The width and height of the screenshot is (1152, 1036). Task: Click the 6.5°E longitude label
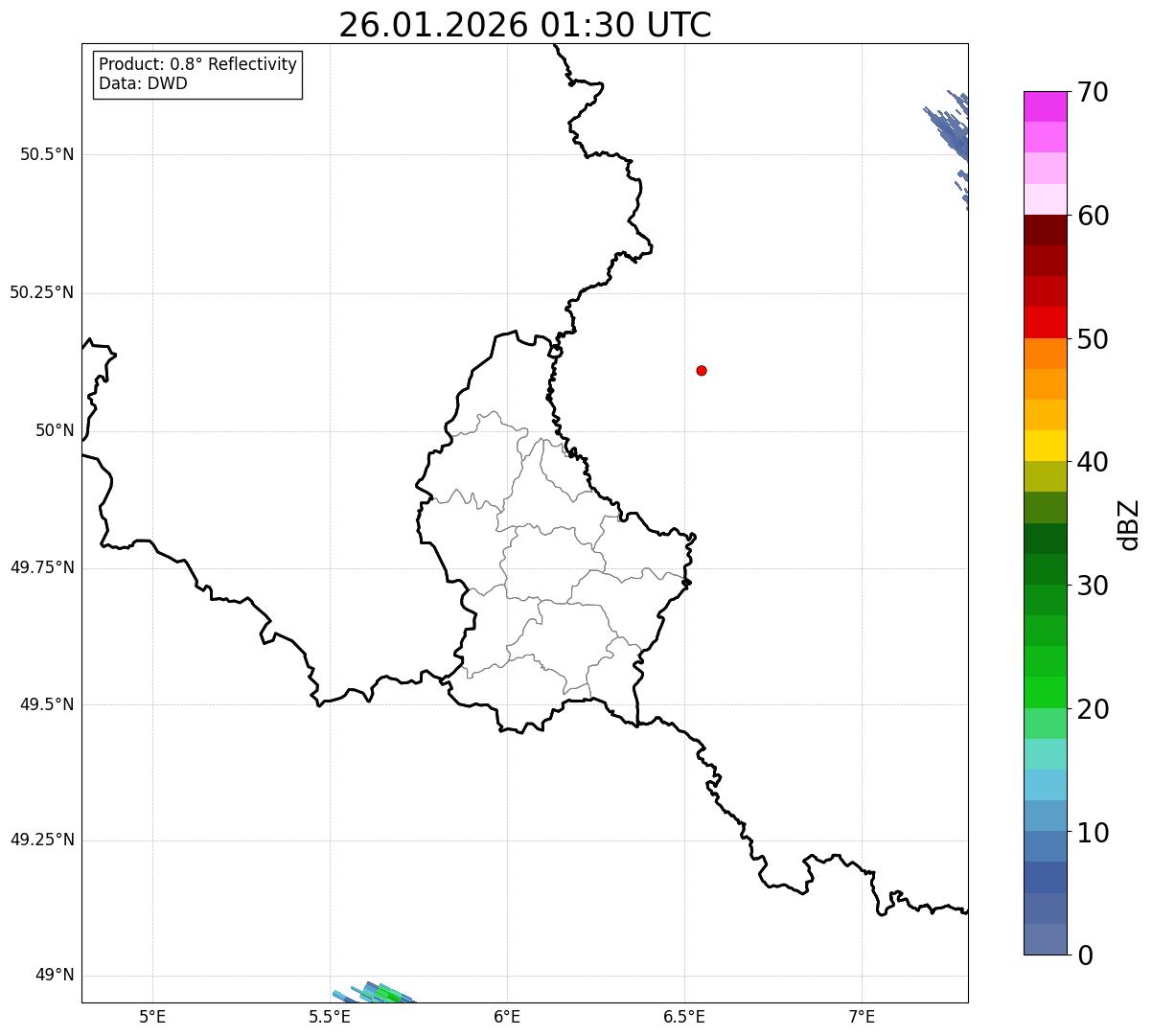pos(684,1016)
